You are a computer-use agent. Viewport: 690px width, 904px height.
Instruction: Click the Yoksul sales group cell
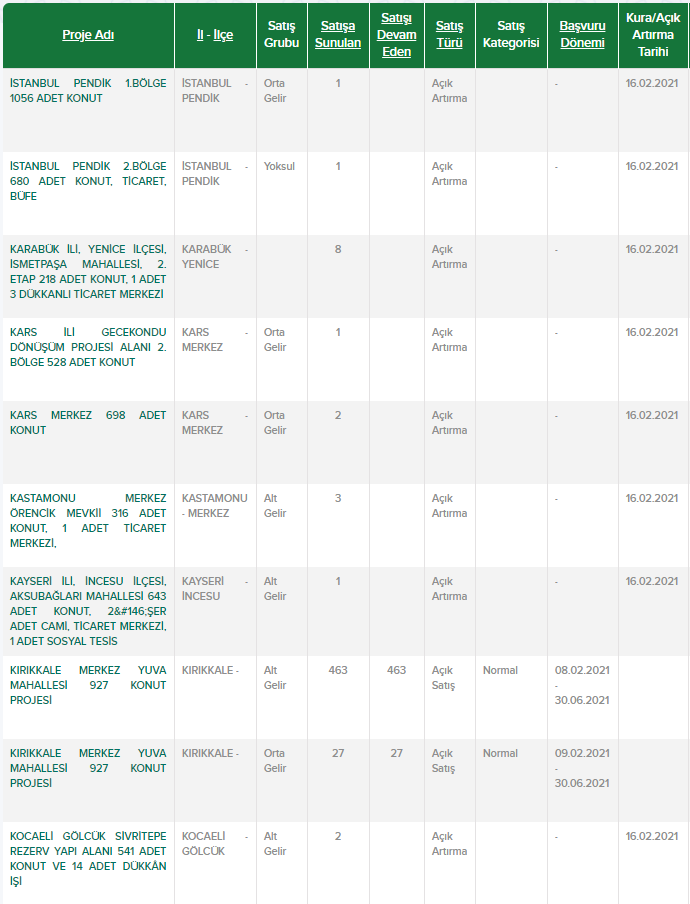279,167
